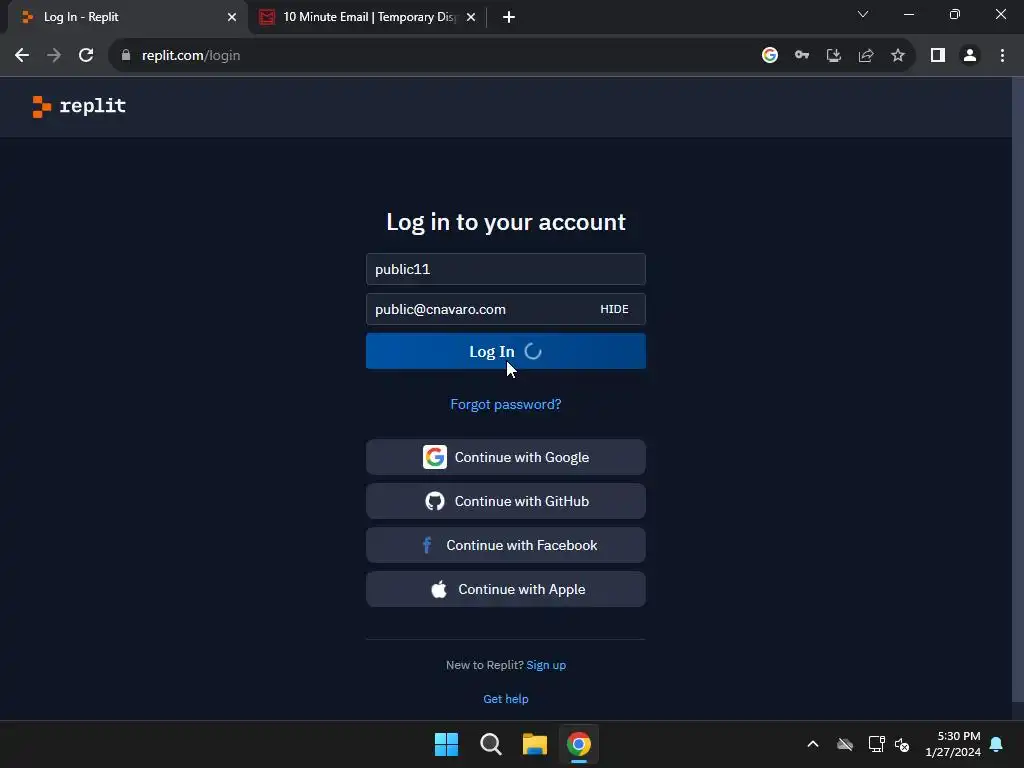The image size is (1024, 768).
Task: Continue with Google sign-in
Action: coord(505,457)
